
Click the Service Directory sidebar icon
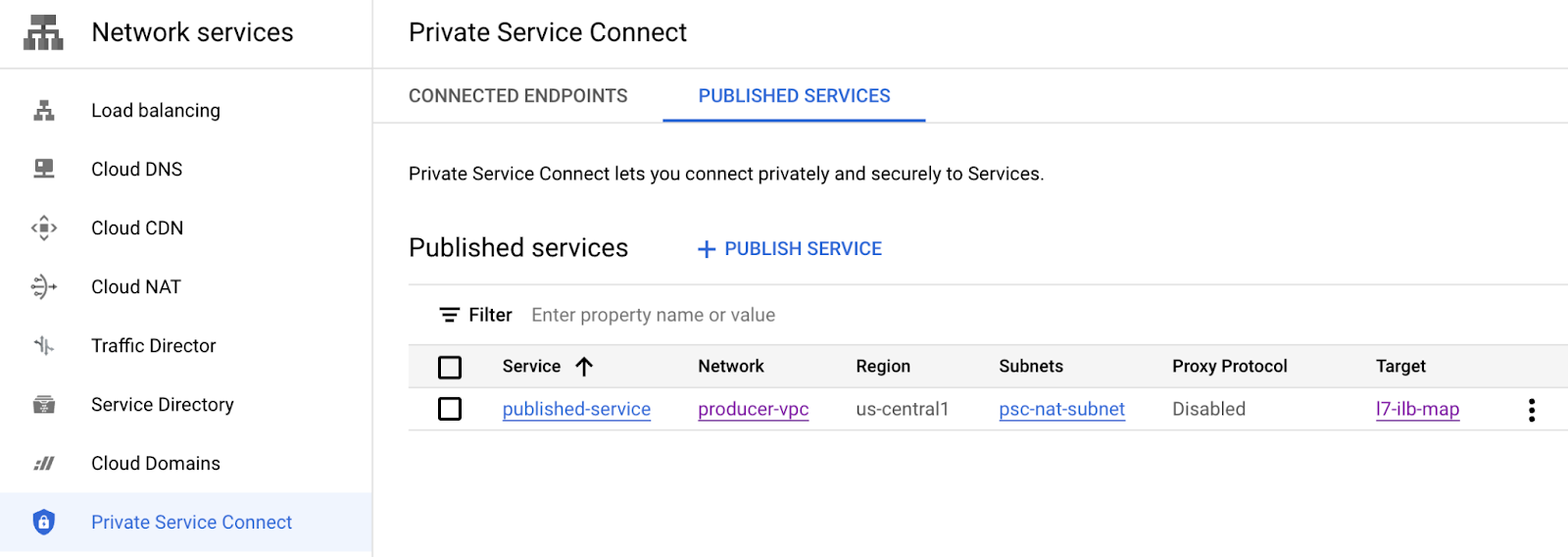[44, 404]
